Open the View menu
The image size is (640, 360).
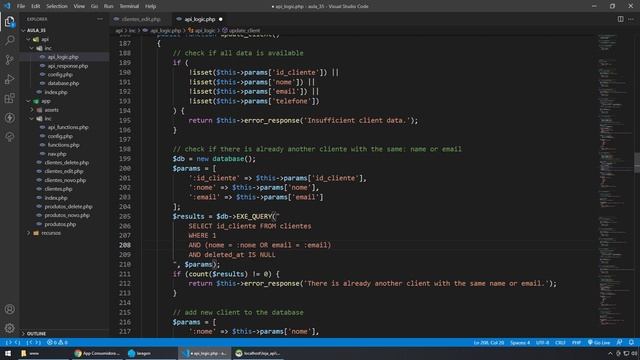79,6
